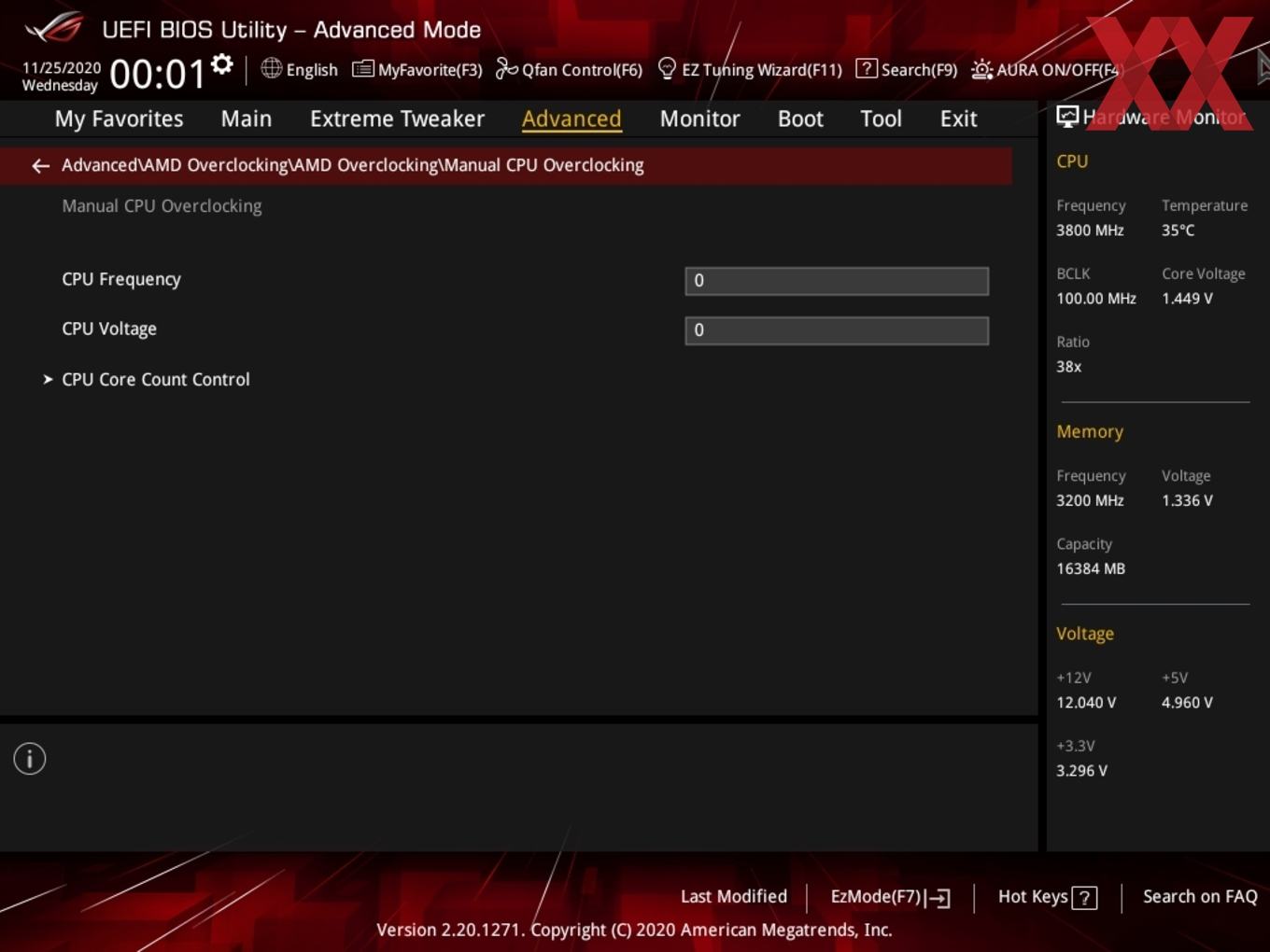Click the EzMode exit arrow icon
The height and width of the screenshot is (952, 1270).
coord(938,898)
